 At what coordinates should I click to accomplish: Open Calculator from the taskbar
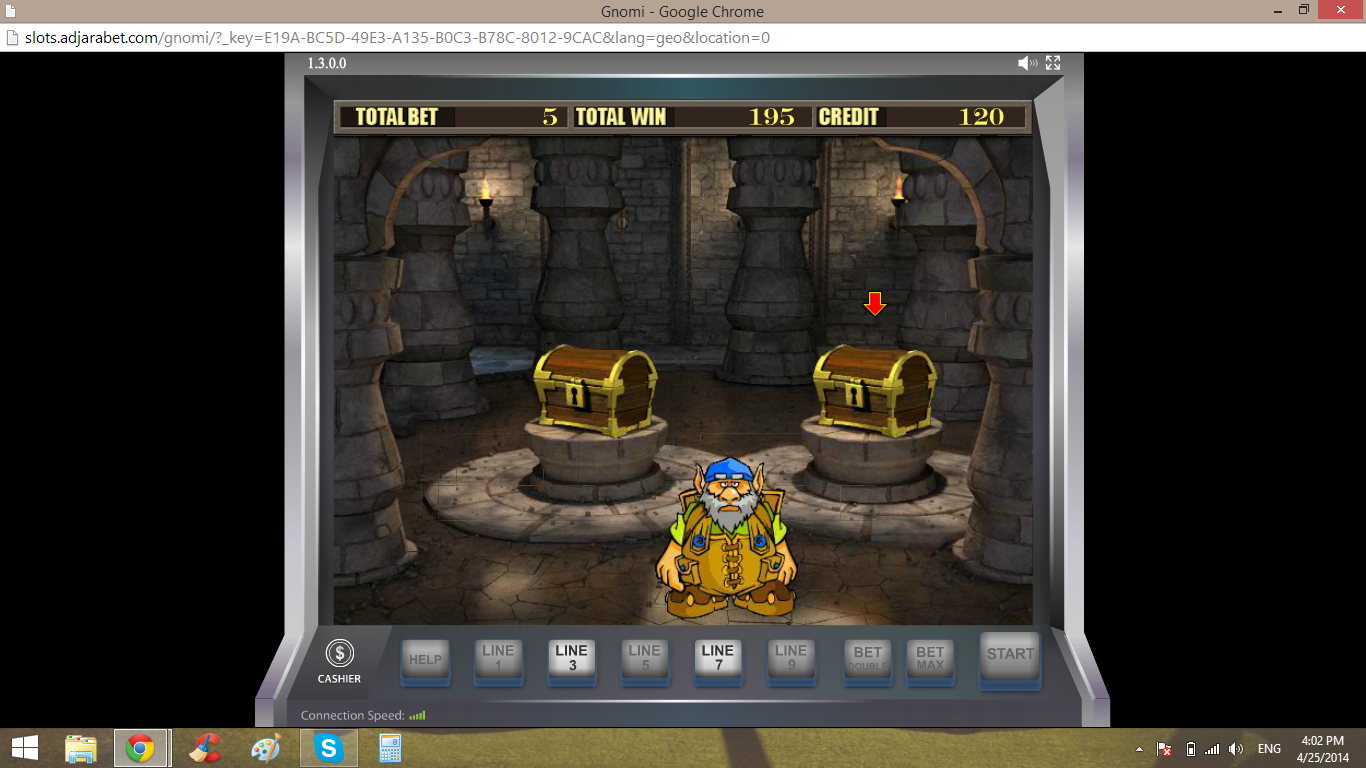pyautogui.click(x=390, y=748)
